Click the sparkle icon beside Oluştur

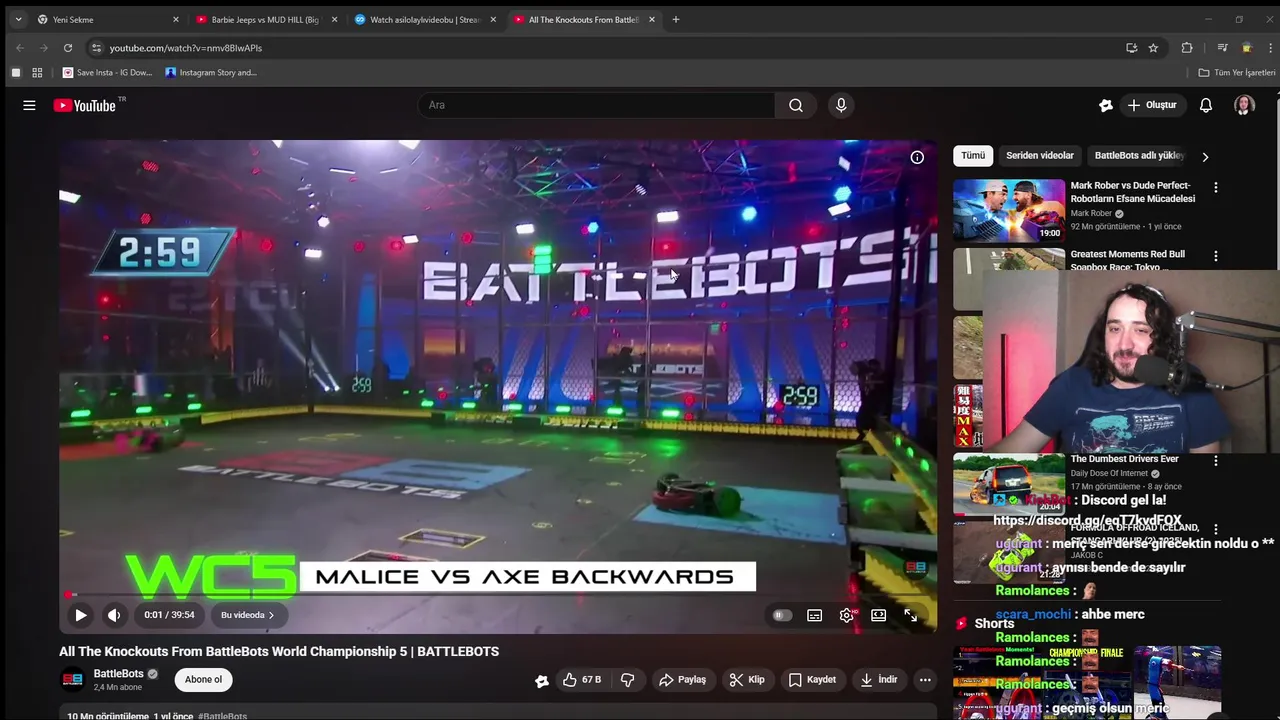(x=1106, y=105)
